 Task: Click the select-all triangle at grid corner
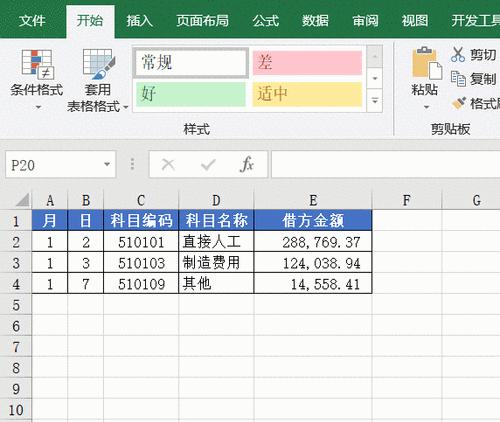[22, 200]
